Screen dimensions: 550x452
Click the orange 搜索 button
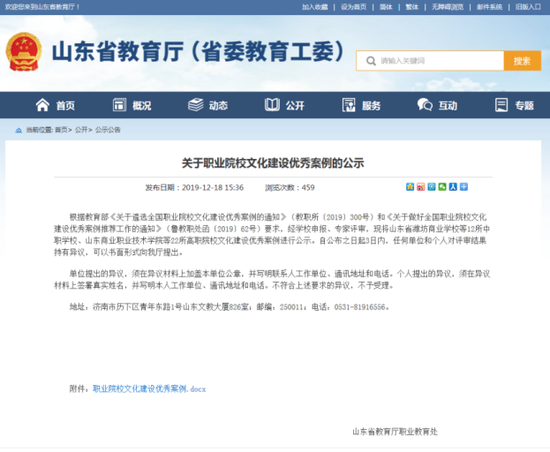coord(522,61)
